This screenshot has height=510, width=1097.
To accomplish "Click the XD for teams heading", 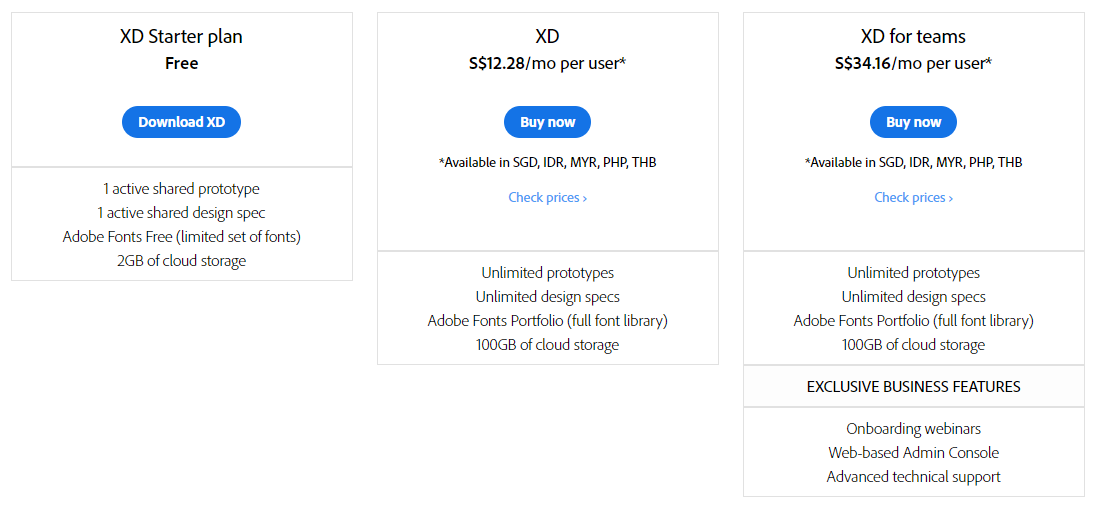I will click(x=913, y=37).
